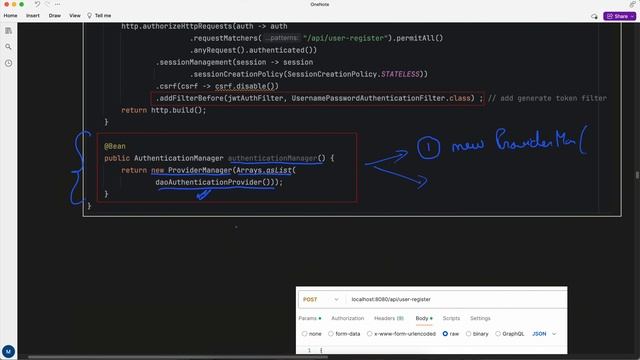This screenshot has width=640, height=360.
Task: Click the @Bean annotation text
Action: pyautogui.click(x=115, y=146)
